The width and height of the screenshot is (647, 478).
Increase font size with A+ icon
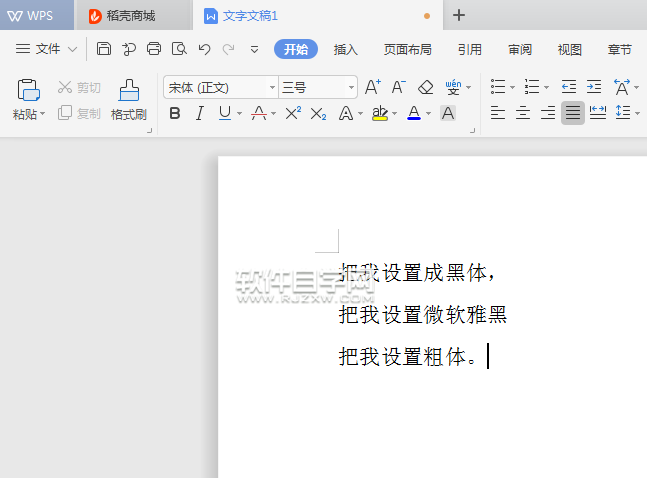(x=373, y=87)
